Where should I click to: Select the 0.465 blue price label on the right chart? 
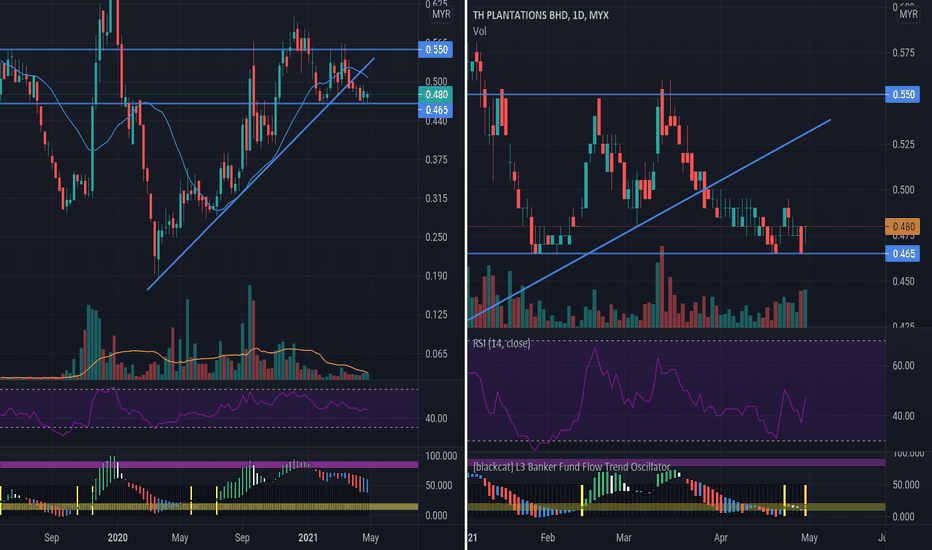[902, 254]
